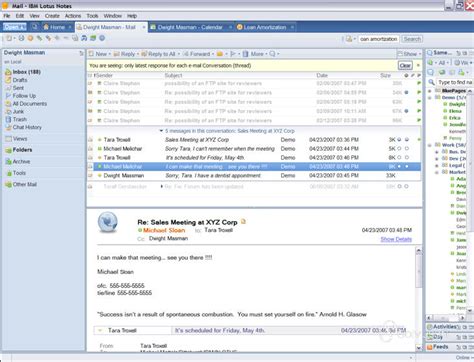This screenshot has width=474, height=362.
Task: Switch to the Home tab
Action: [57, 27]
